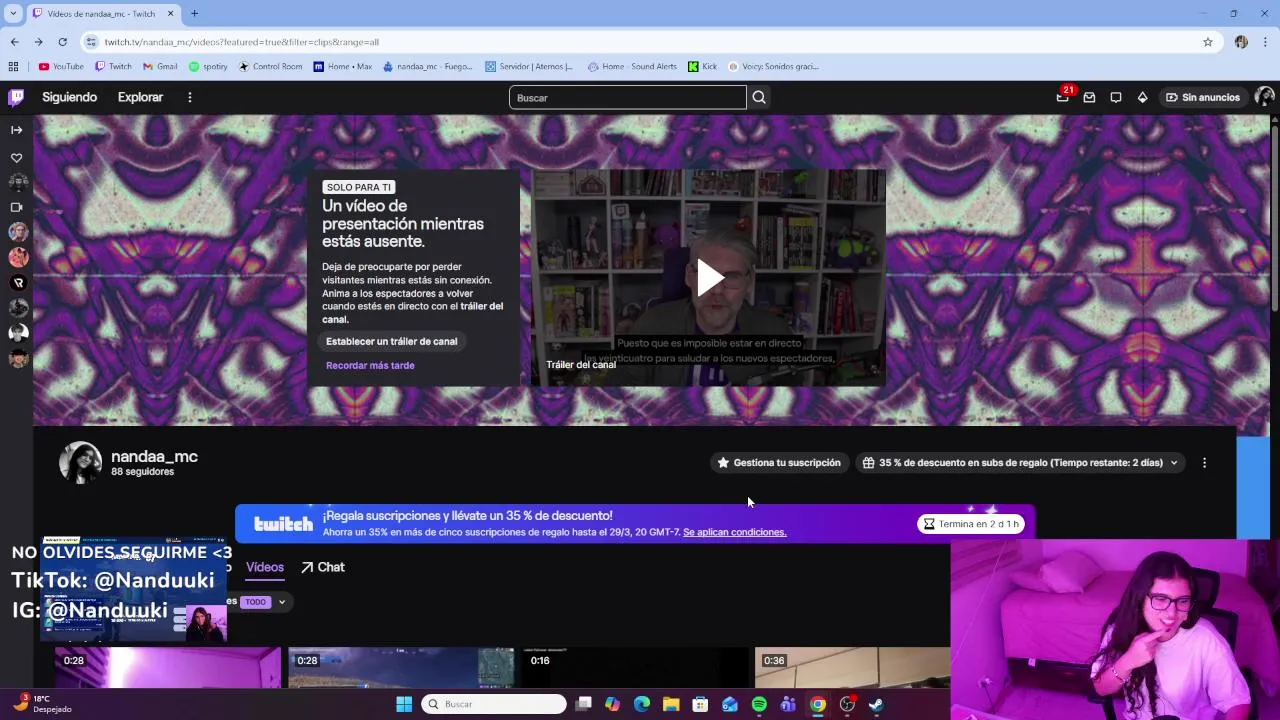Click the three-dot menu beside Explorar
Viewport: 1280px width, 720px height.
189,97
